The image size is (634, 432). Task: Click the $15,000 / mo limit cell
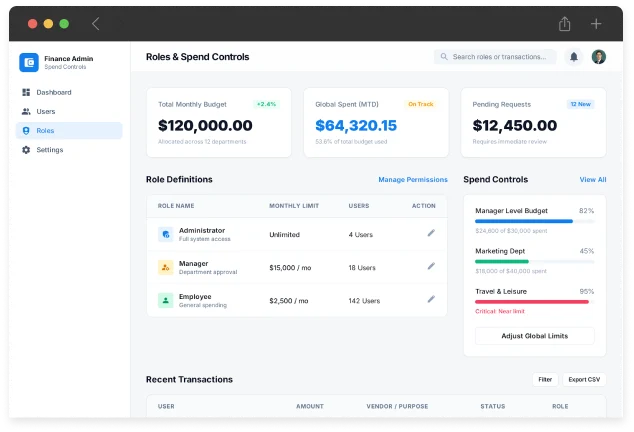pos(290,268)
